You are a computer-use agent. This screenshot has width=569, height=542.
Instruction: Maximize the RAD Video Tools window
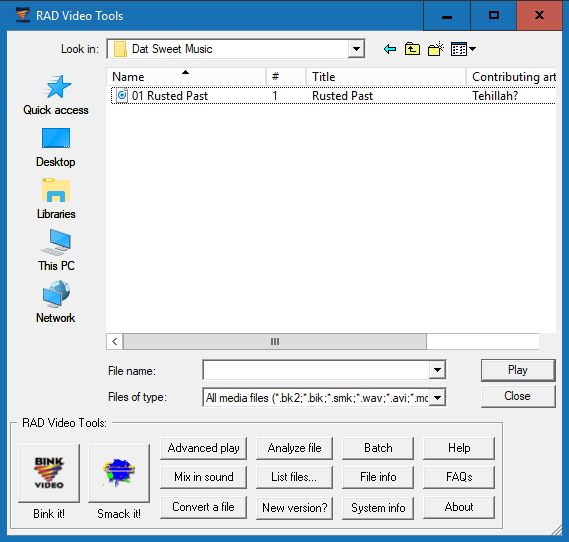pyautogui.click(x=494, y=16)
